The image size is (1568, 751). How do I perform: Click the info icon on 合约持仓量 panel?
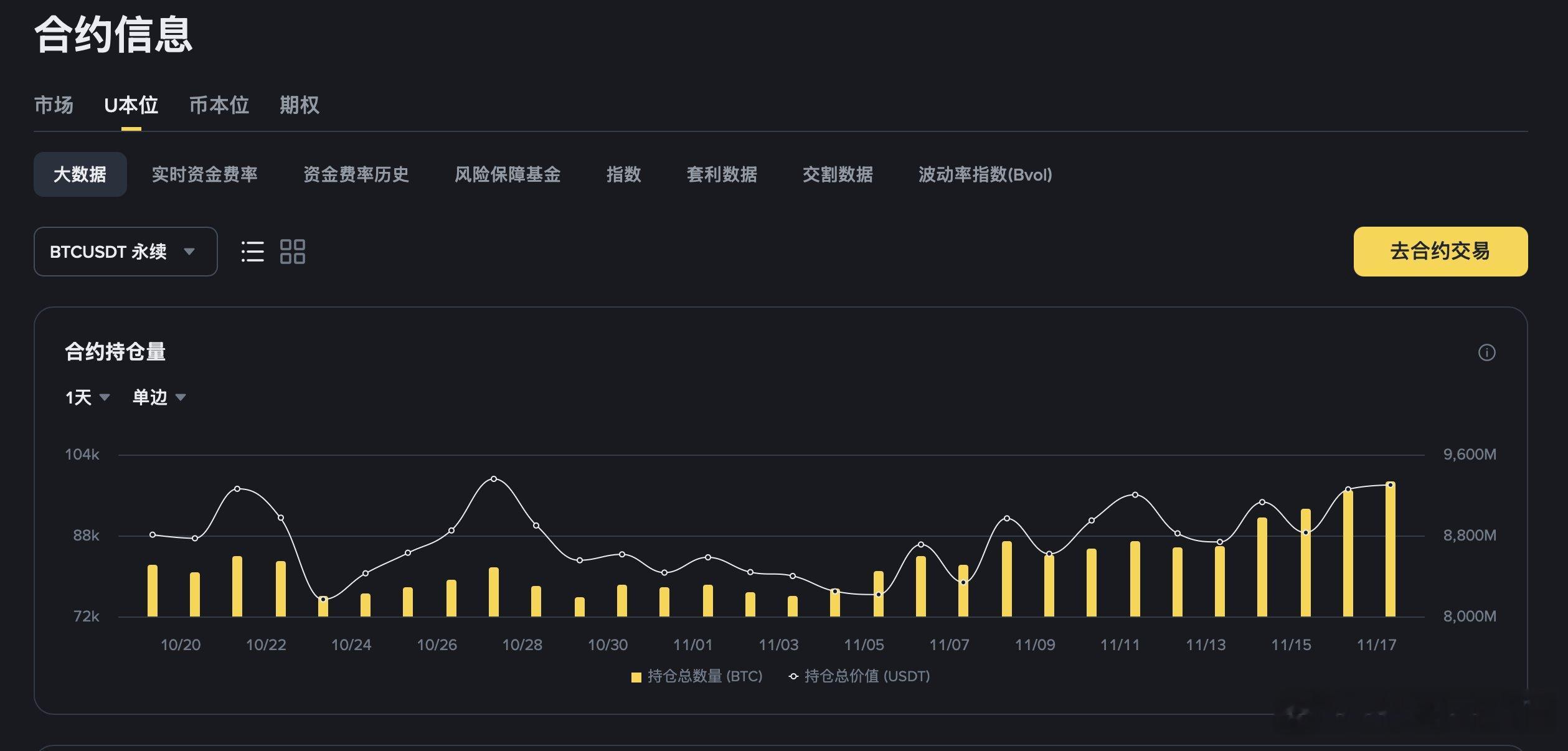[x=1488, y=352]
